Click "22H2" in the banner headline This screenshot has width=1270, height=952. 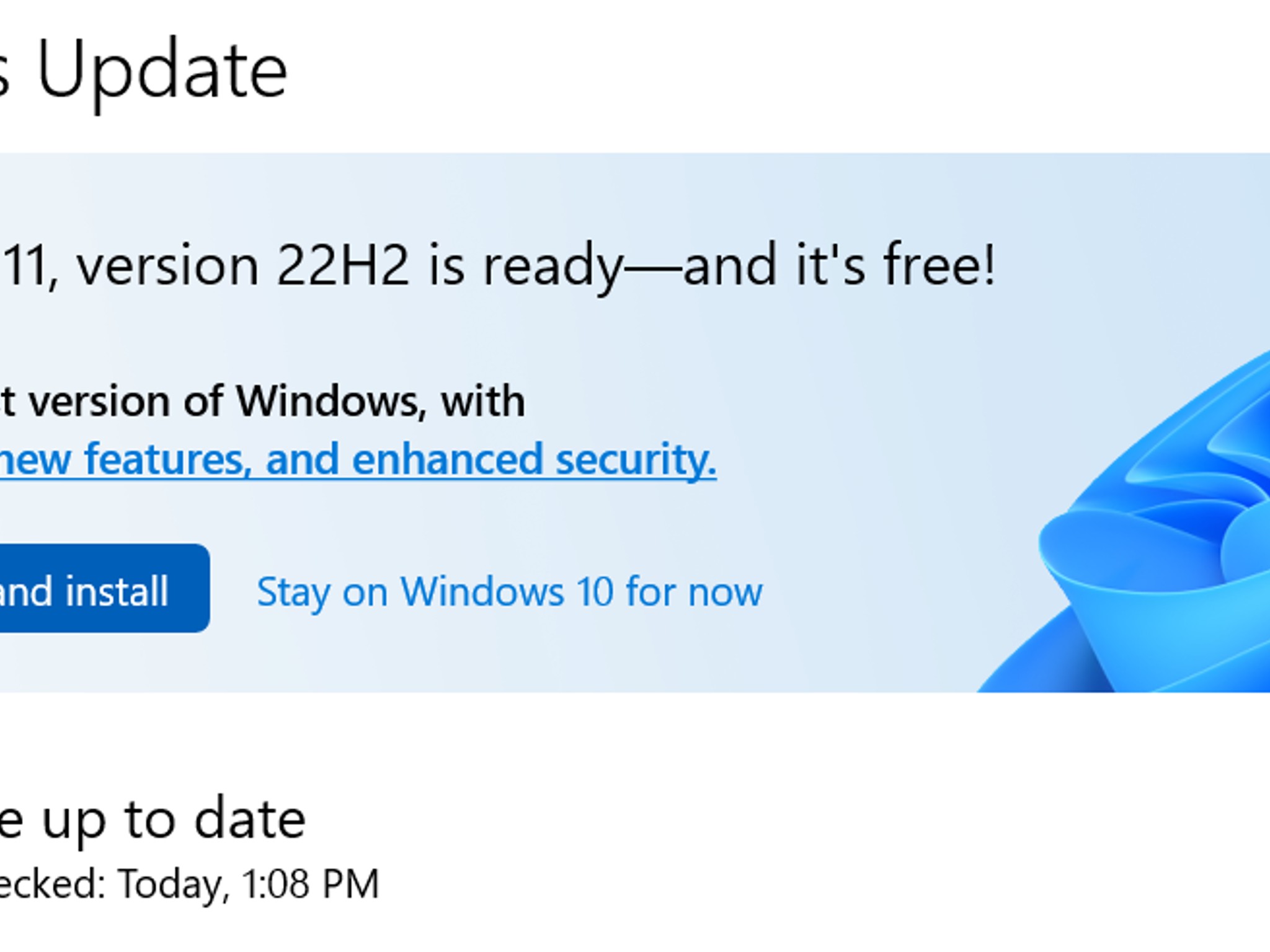tap(342, 265)
